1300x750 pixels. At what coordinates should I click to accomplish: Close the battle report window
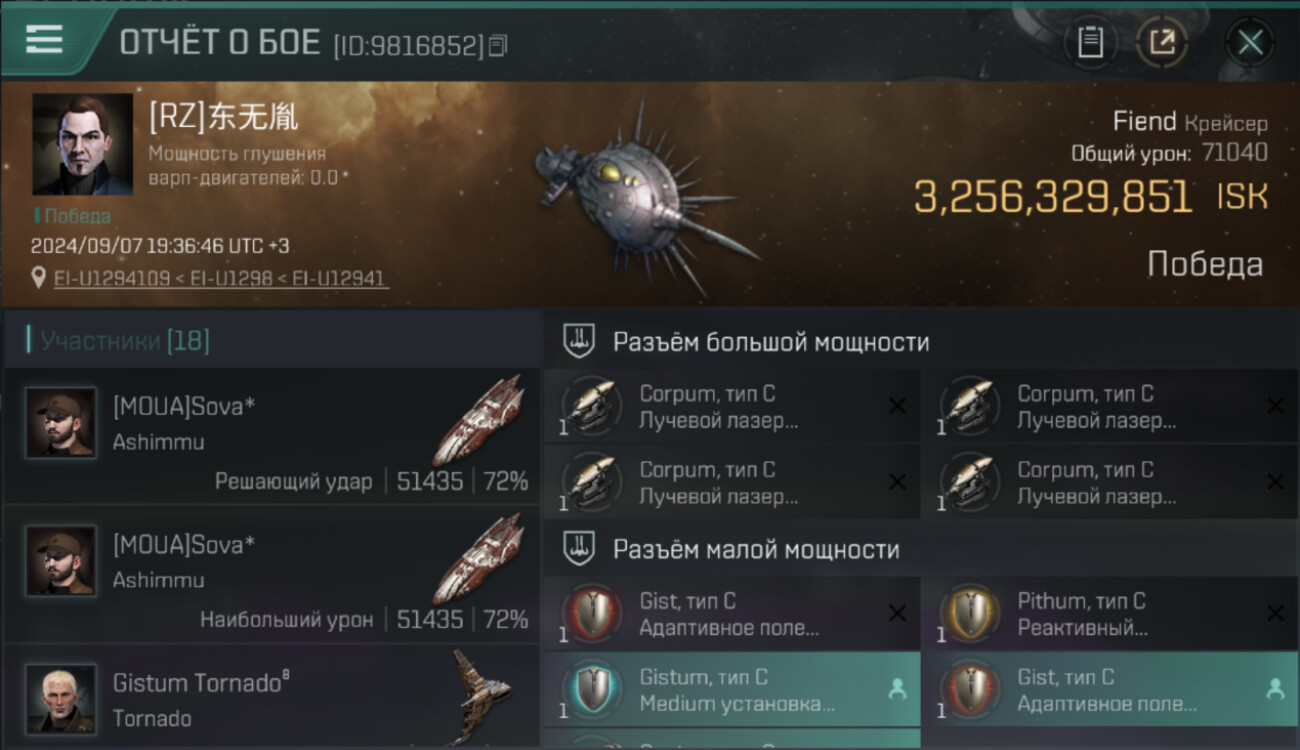1250,42
